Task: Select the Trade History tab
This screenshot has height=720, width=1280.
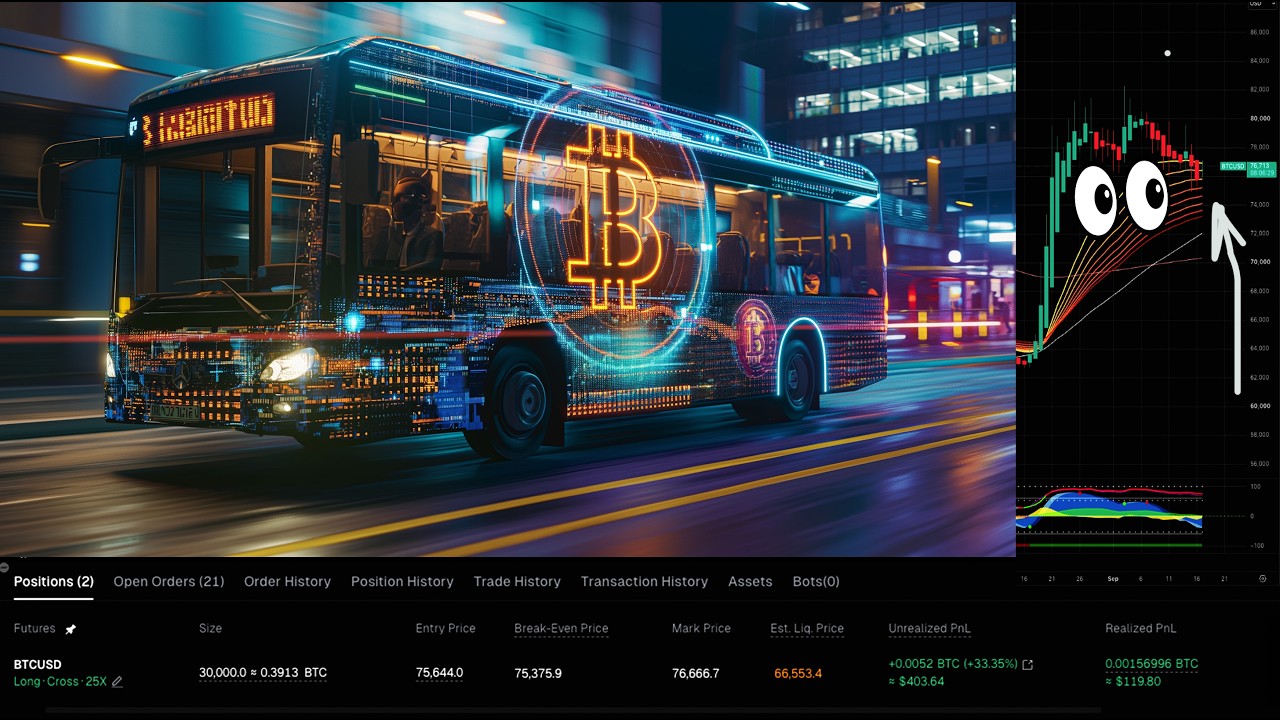Action: 517,581
